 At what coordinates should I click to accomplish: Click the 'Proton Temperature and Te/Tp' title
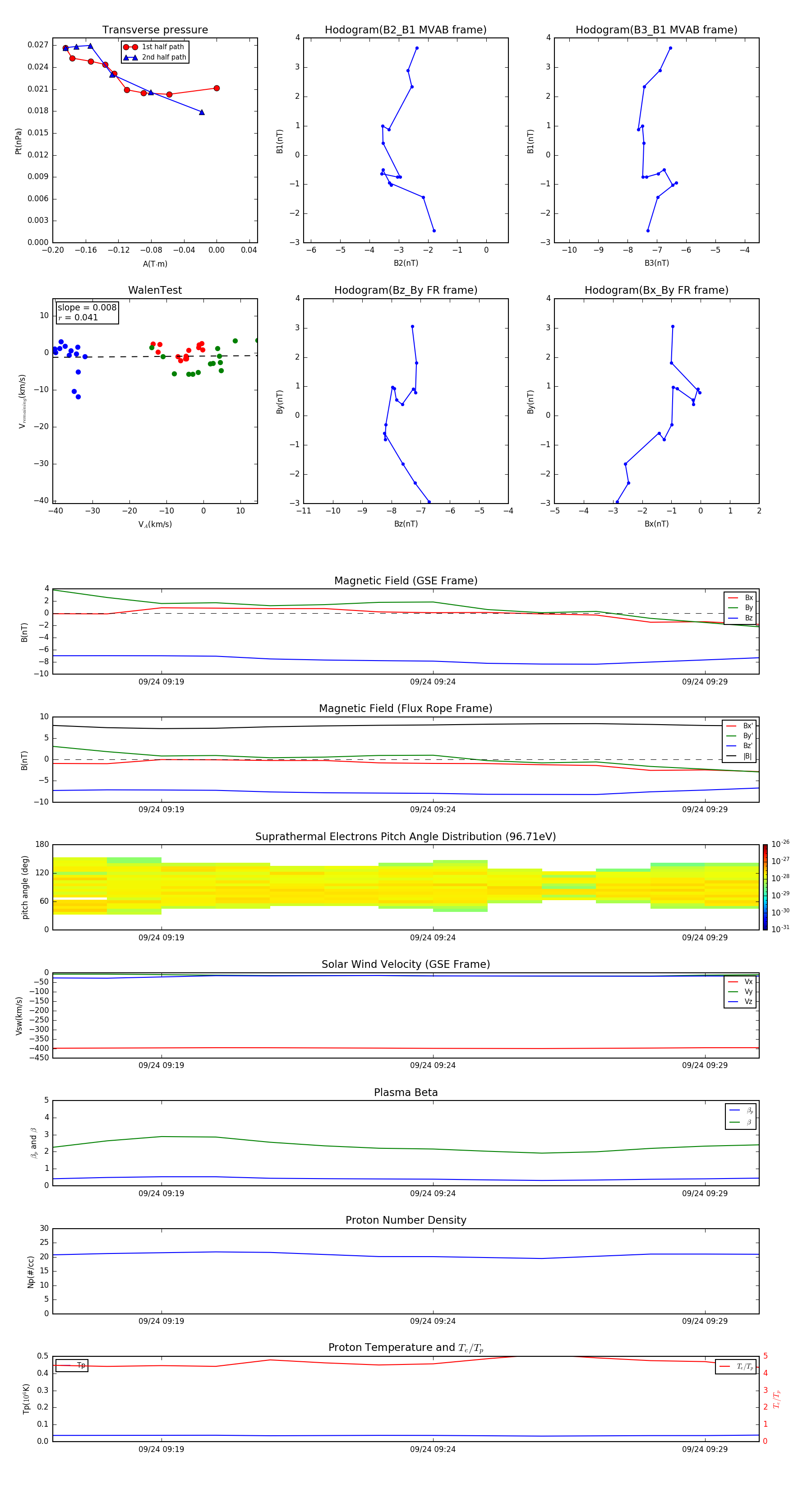[x=406, y=1349]
